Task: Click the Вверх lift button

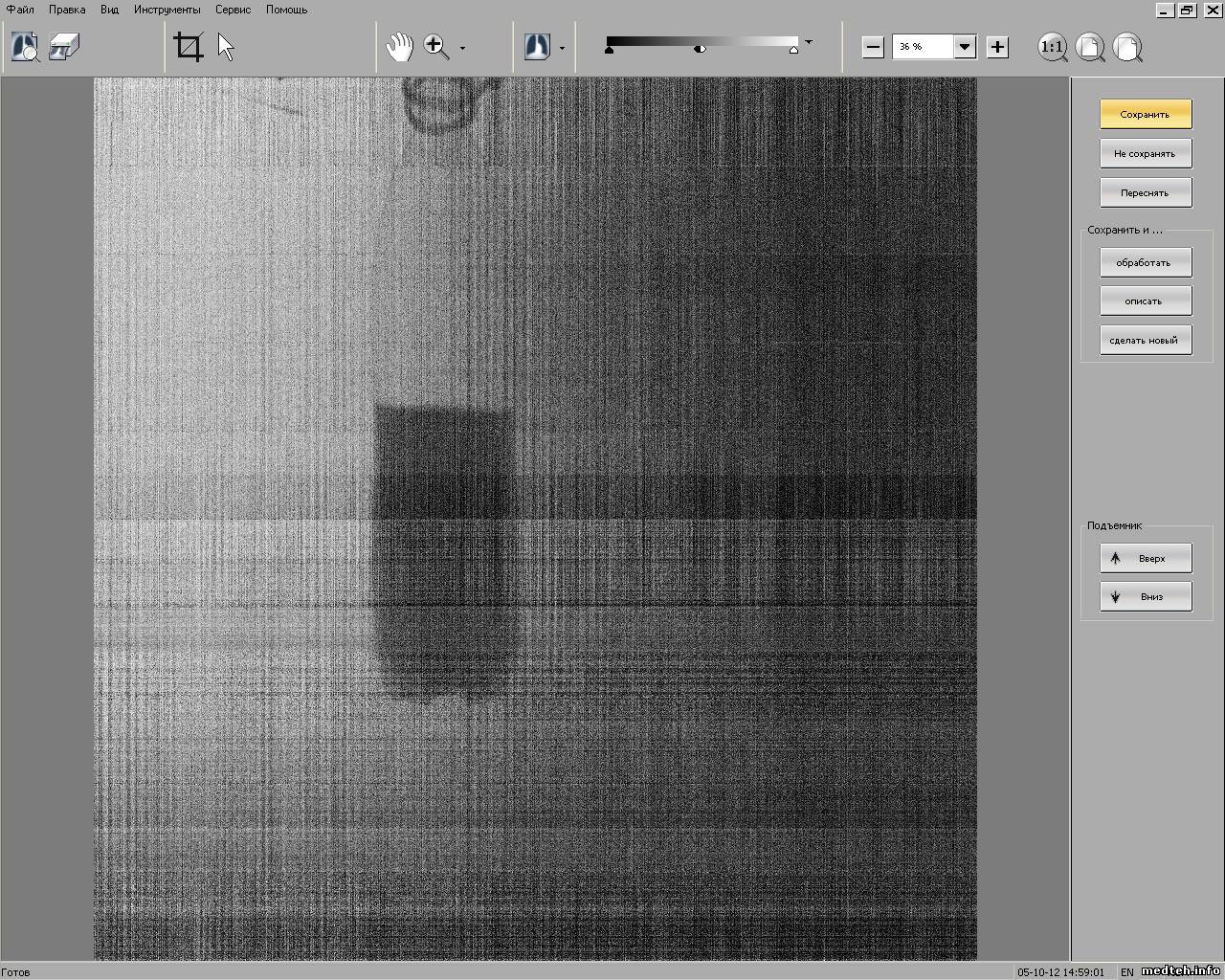Action: (x=1146, y=558)
